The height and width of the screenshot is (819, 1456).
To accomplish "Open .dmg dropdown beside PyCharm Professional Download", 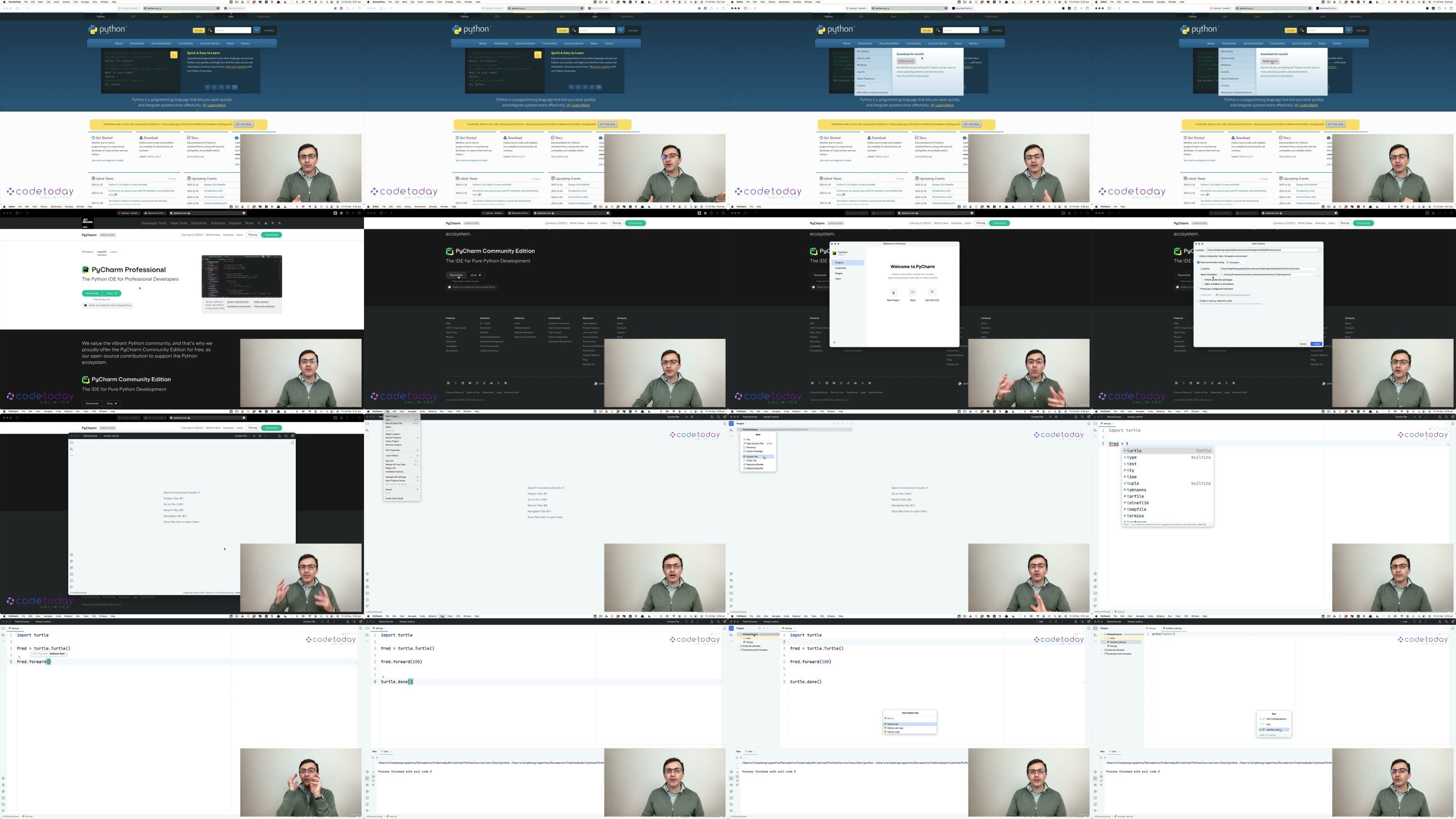I will click(x=112, y=293).
